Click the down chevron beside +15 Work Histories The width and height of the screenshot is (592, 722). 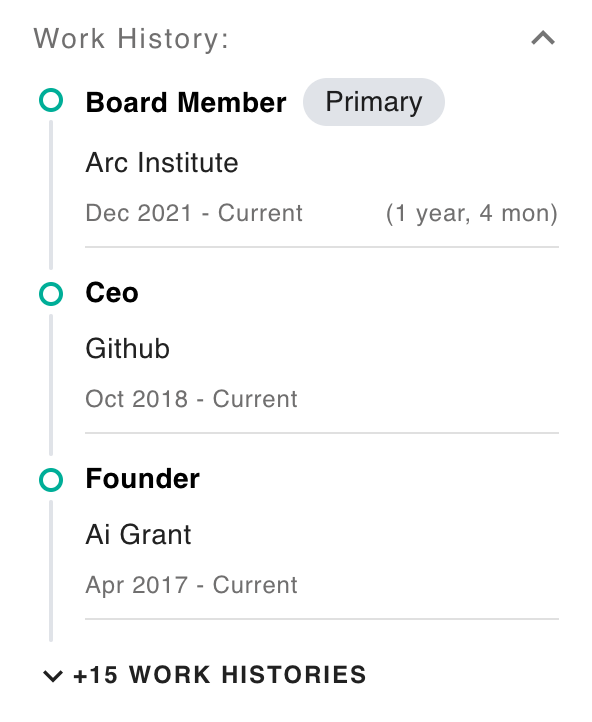(x=52, y=676)
